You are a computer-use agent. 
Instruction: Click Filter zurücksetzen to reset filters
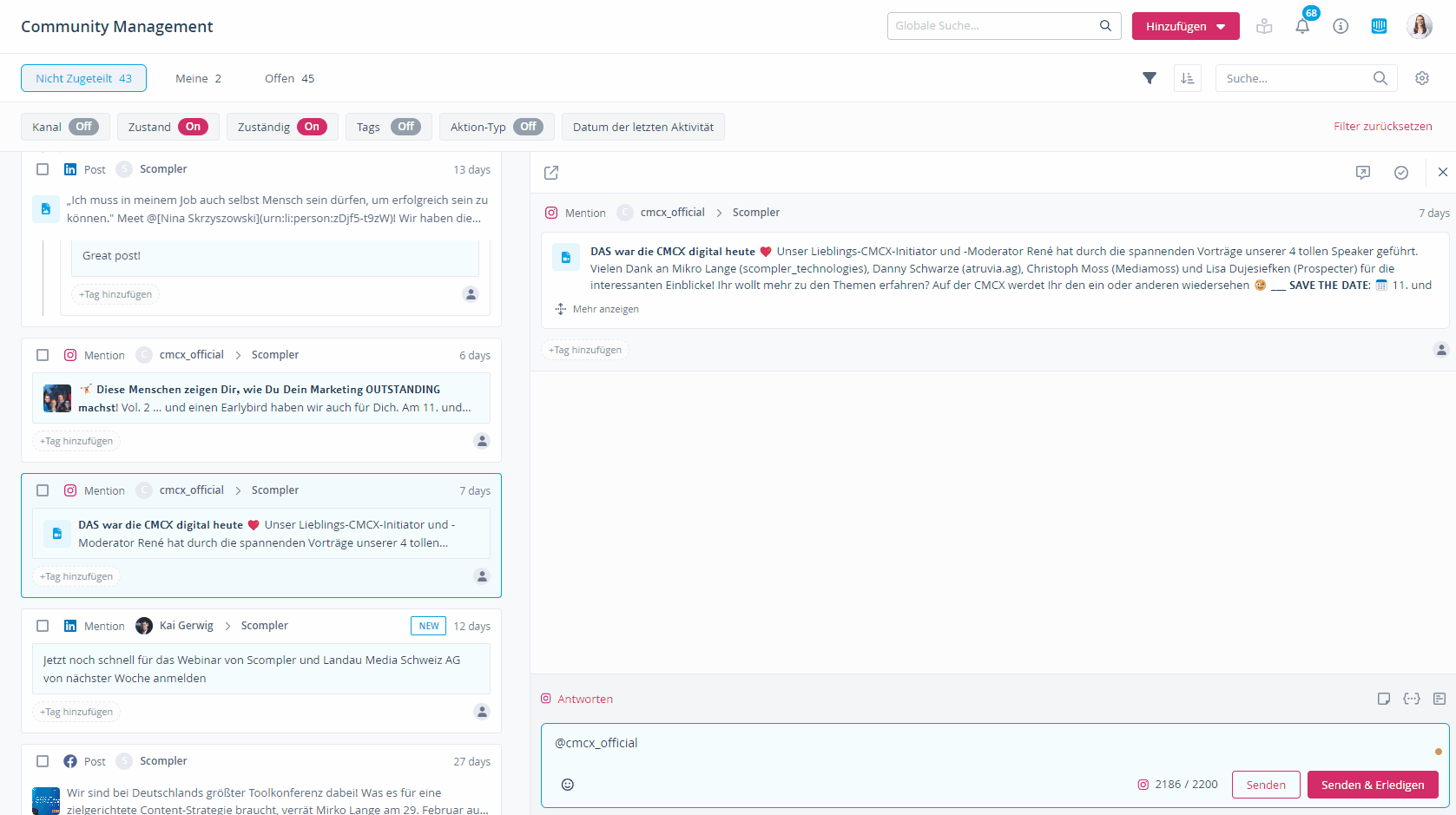coord(1383,126)
